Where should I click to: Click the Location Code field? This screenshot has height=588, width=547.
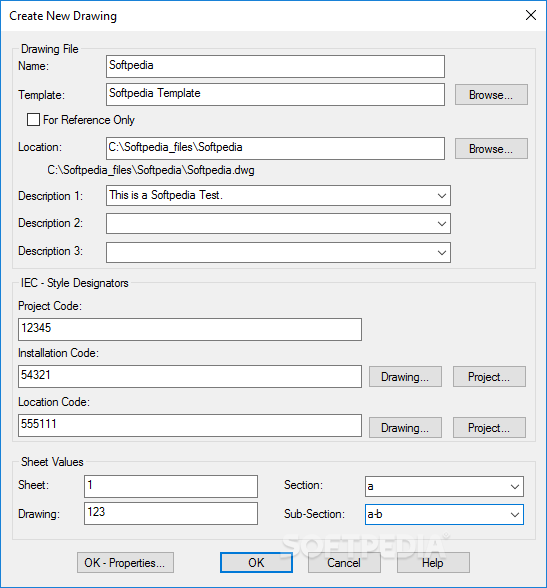coord(190,425)
